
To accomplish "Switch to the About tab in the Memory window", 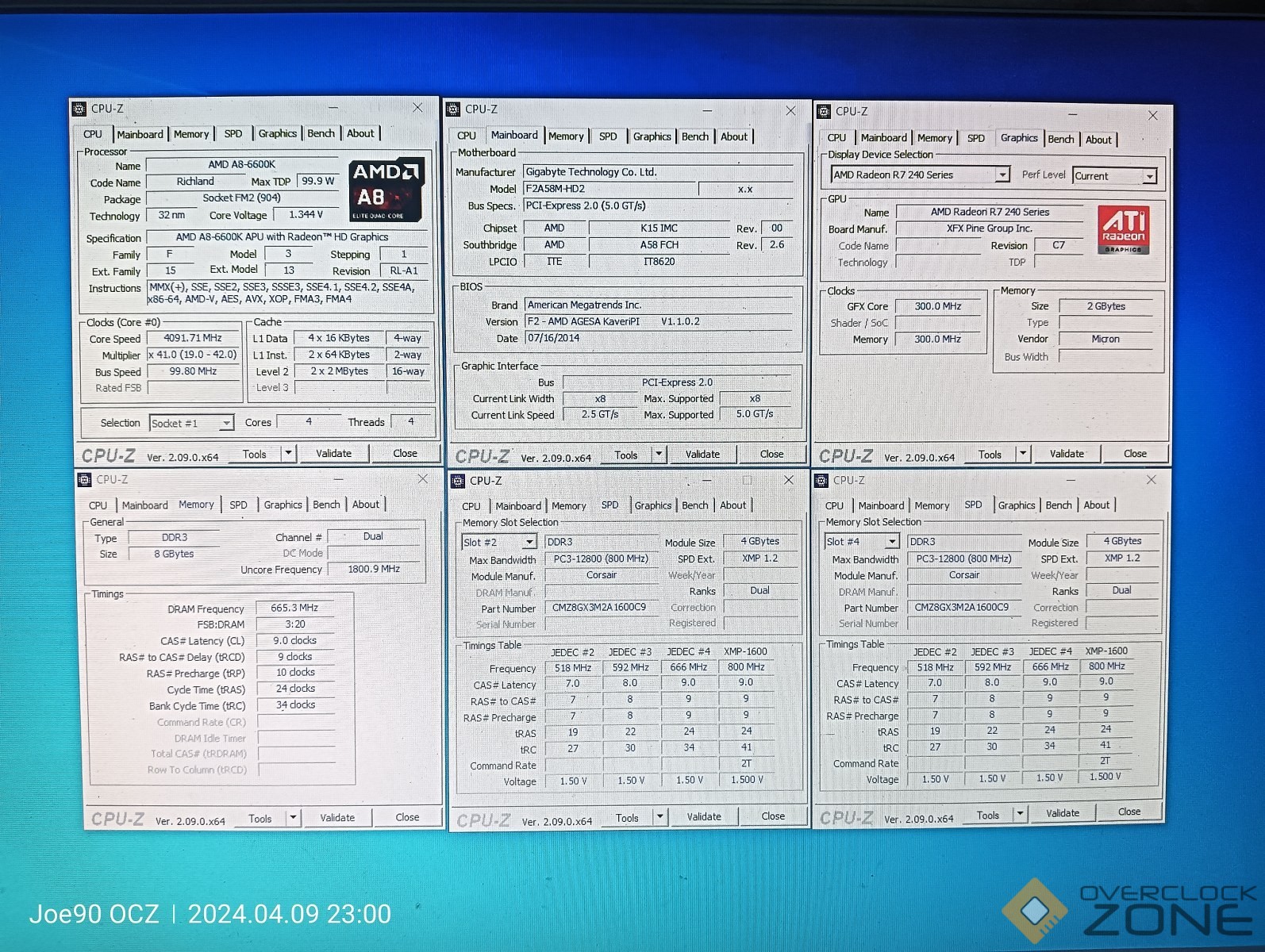I will [366, 505].
